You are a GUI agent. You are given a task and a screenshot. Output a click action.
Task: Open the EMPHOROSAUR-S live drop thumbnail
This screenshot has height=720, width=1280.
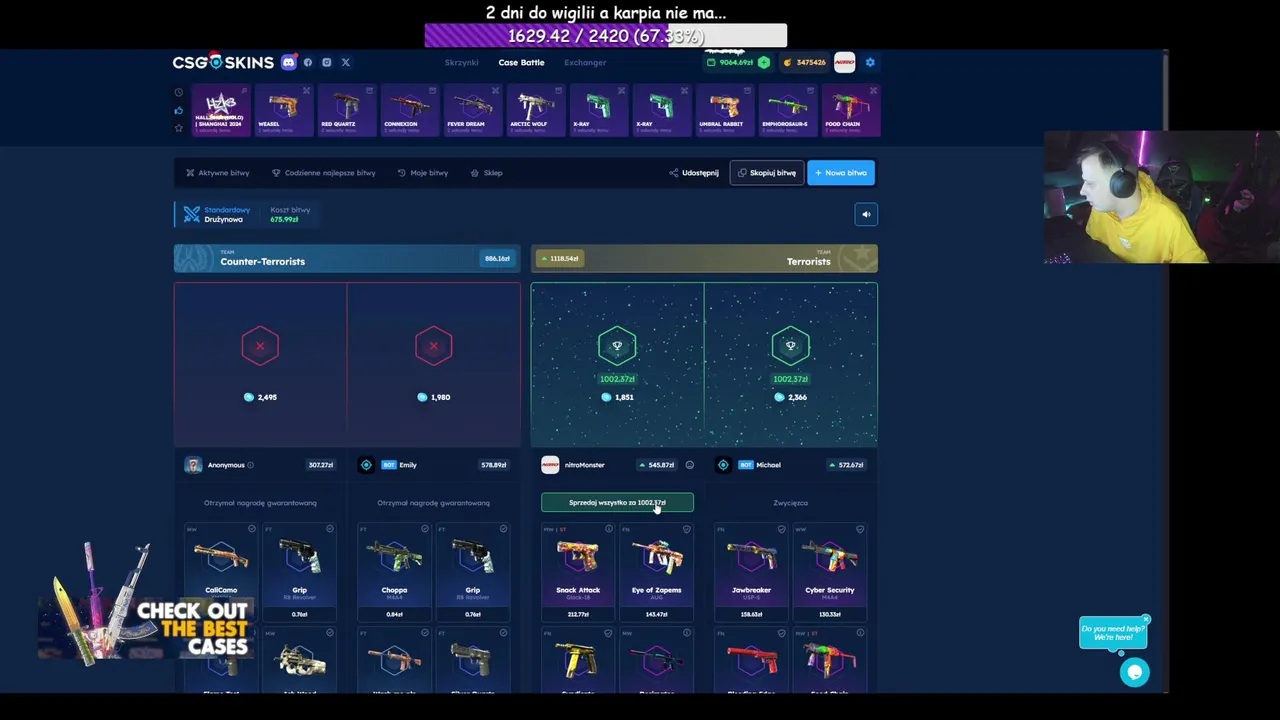click(787, 110)
